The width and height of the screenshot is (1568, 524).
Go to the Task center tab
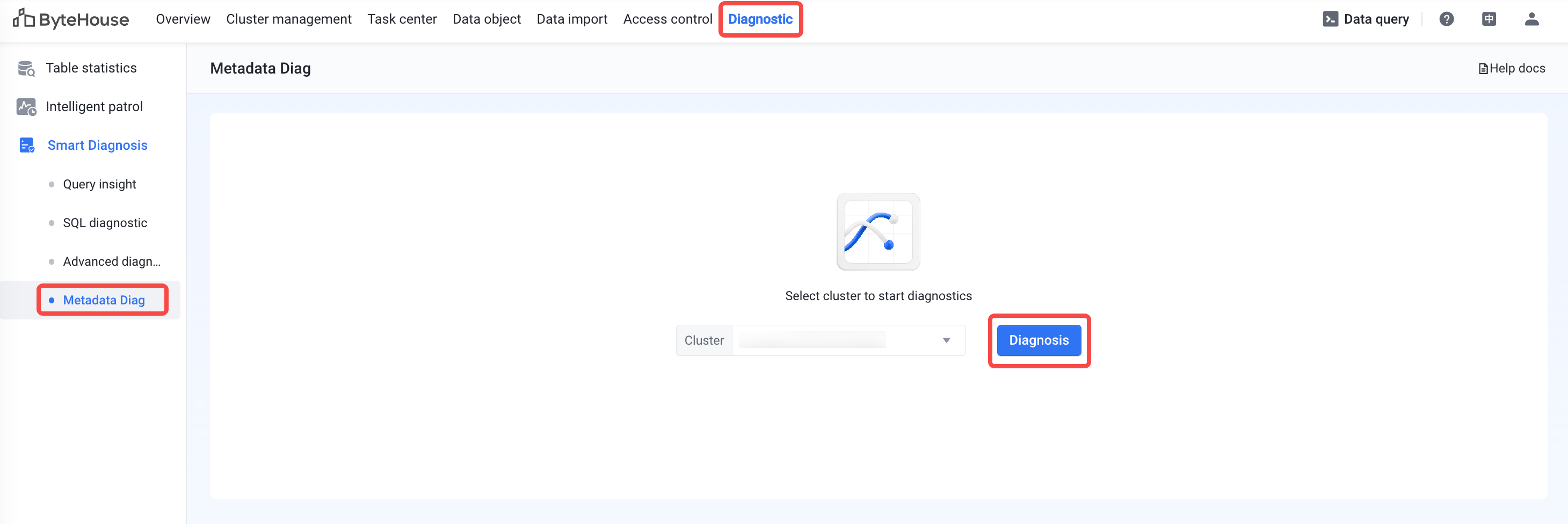pos(402,19)
